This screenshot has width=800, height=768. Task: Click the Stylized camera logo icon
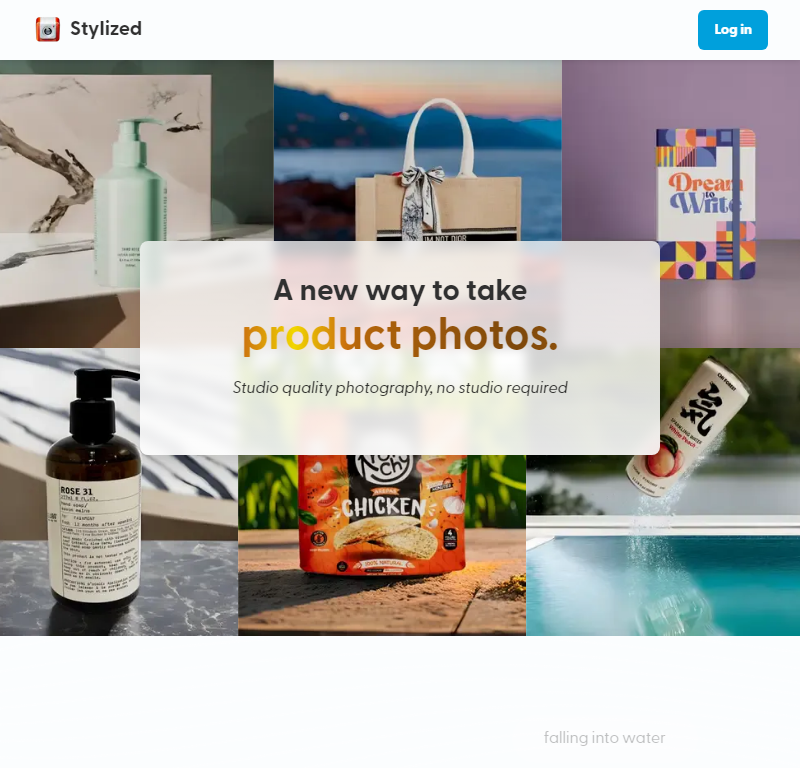tap(47, 29)
